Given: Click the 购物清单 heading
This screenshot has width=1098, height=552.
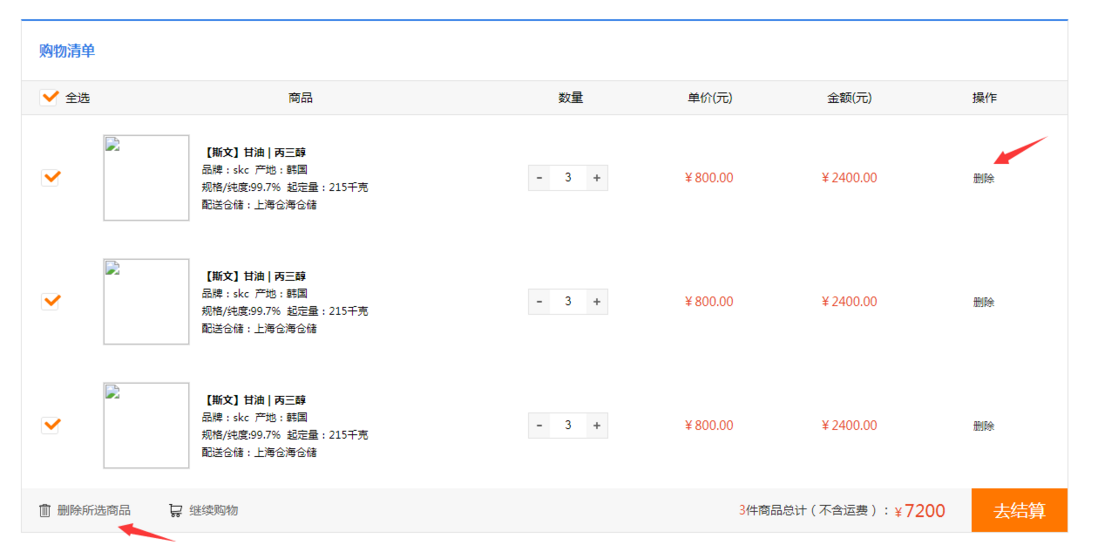Looking at the screenshot, I should point(67,50).
